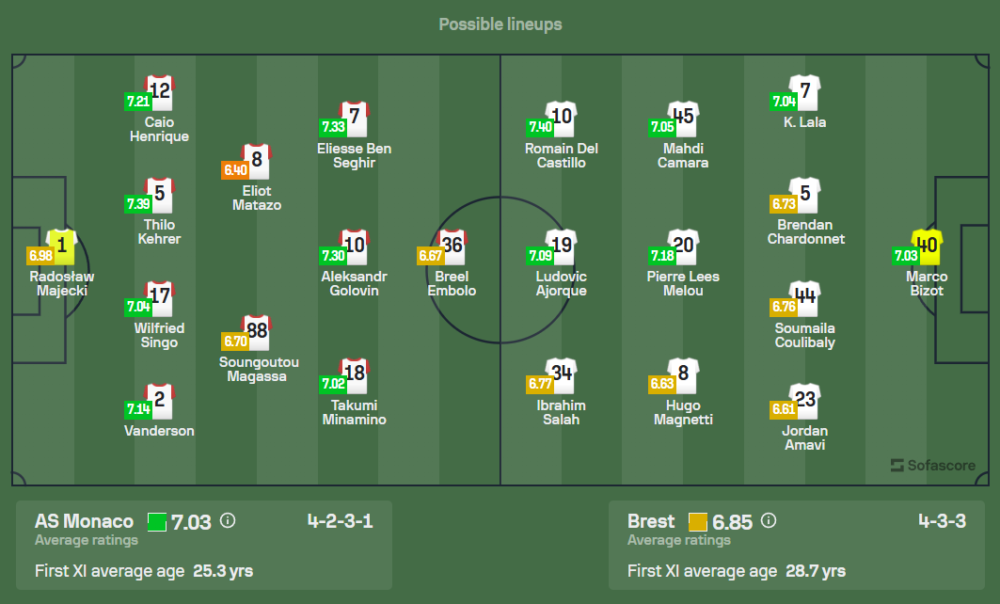Click Eliot Matazo's orange 6.40 rating badge
1000x604 pixels.
pos(234,170)
